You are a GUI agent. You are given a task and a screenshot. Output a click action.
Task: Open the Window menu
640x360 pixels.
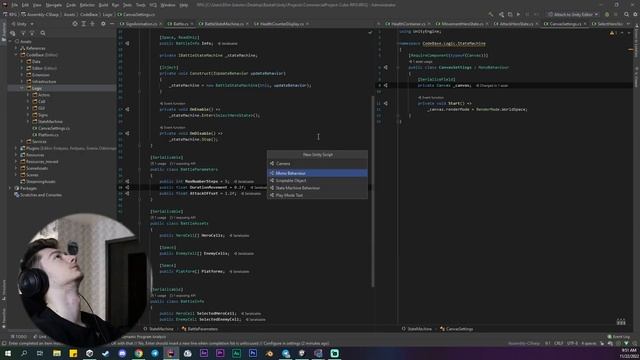click(x=167, y=5)
